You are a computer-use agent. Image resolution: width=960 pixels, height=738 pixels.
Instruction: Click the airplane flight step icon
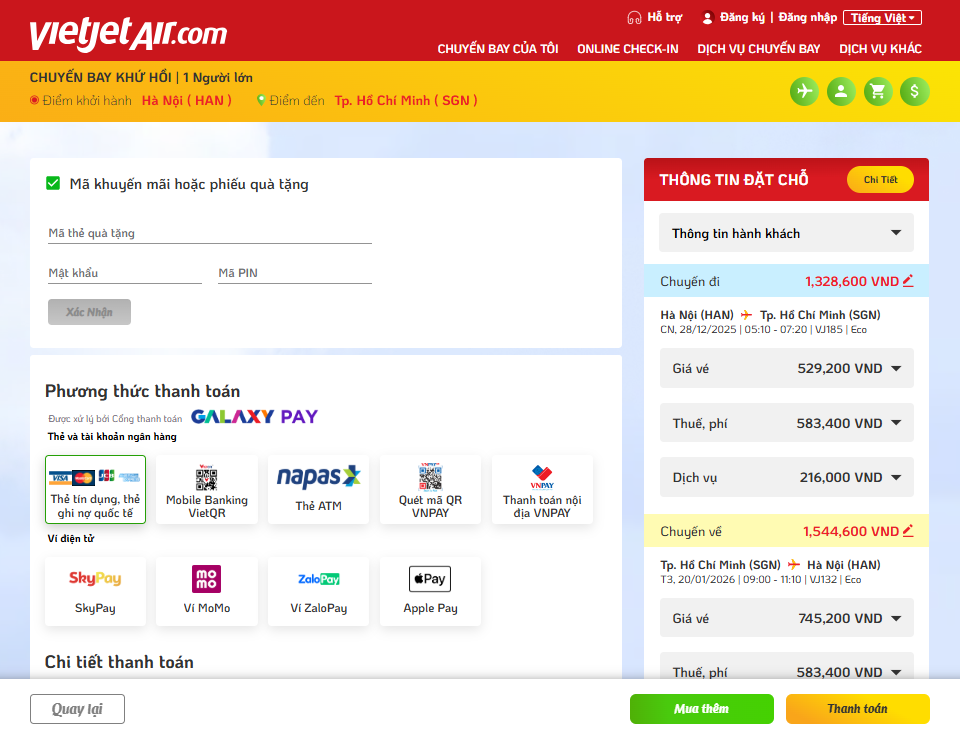pos(804,92)
